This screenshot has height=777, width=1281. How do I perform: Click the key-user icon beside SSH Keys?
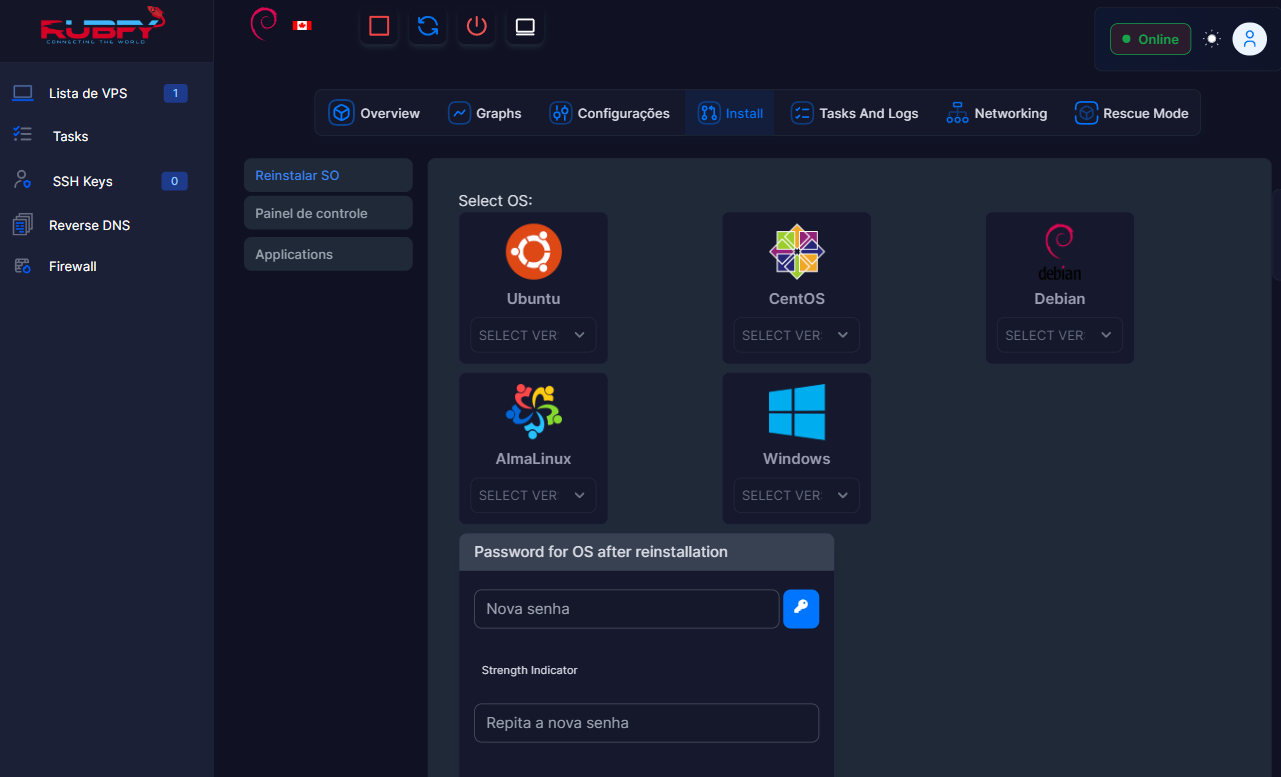click(22, 180)
